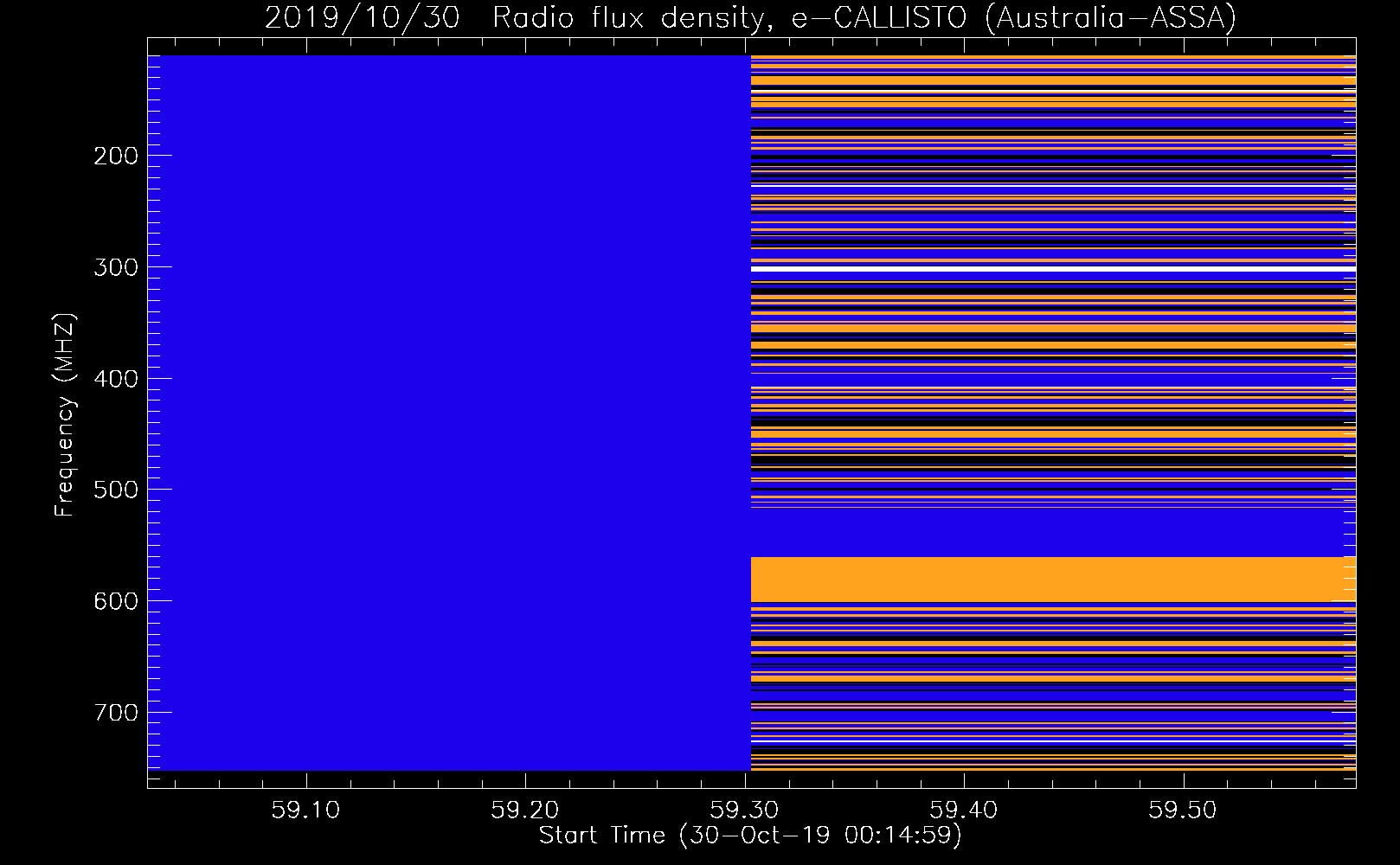Click the wide orange band near 600 MHz
Image resolution: width=1400 pixels, height=865 pixels.
1053,580
